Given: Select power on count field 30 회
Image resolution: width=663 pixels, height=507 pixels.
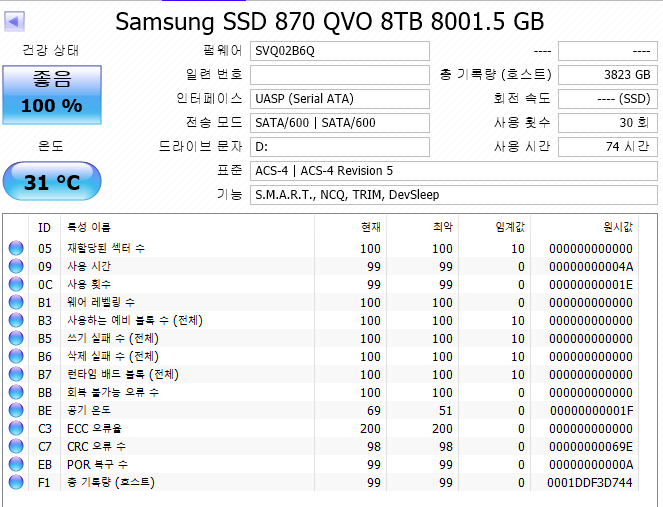Looking at the screenshot, I should point(608,123).
